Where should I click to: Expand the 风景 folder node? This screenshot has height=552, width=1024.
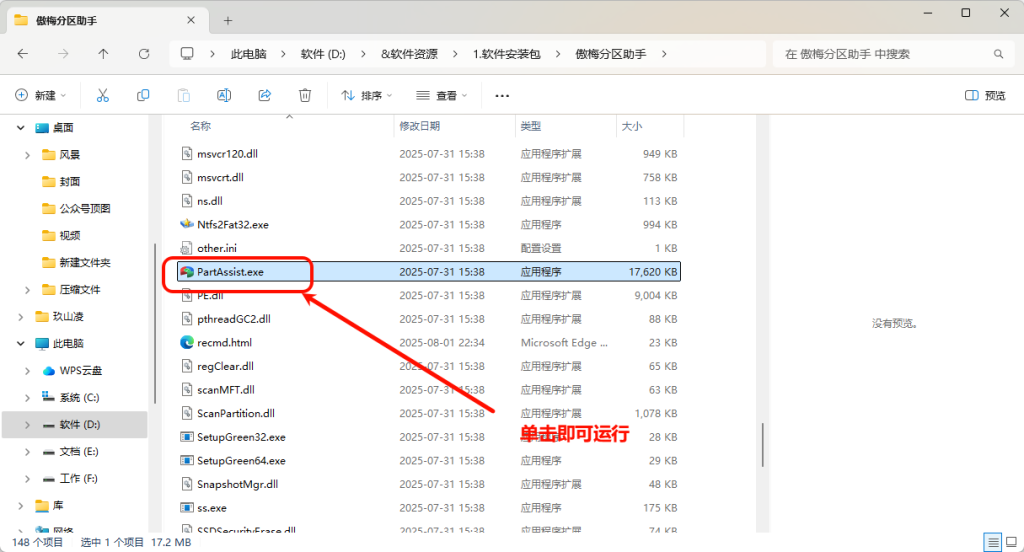(27, 155)
